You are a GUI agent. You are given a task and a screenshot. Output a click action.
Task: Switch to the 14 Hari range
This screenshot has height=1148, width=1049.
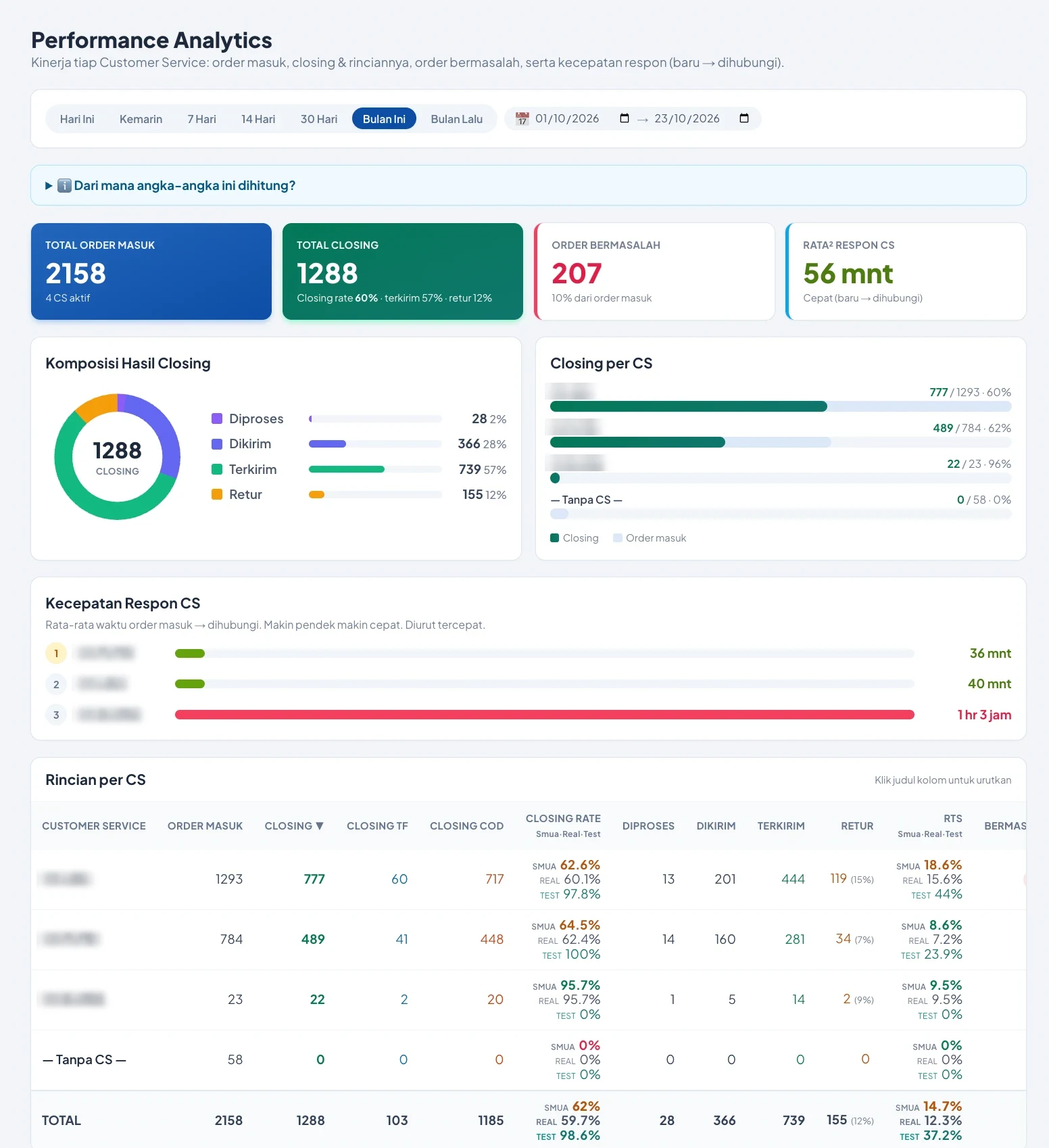coord(258,119)
